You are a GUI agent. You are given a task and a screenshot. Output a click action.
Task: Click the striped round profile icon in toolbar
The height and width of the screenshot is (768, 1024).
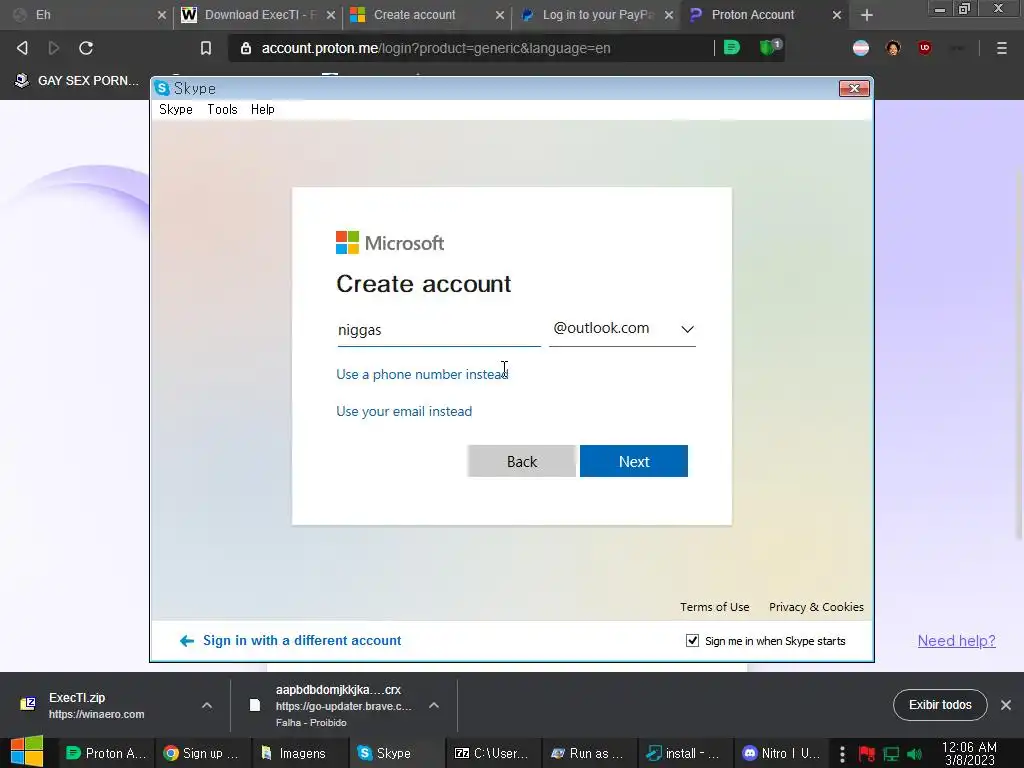(x=861, y=48)
